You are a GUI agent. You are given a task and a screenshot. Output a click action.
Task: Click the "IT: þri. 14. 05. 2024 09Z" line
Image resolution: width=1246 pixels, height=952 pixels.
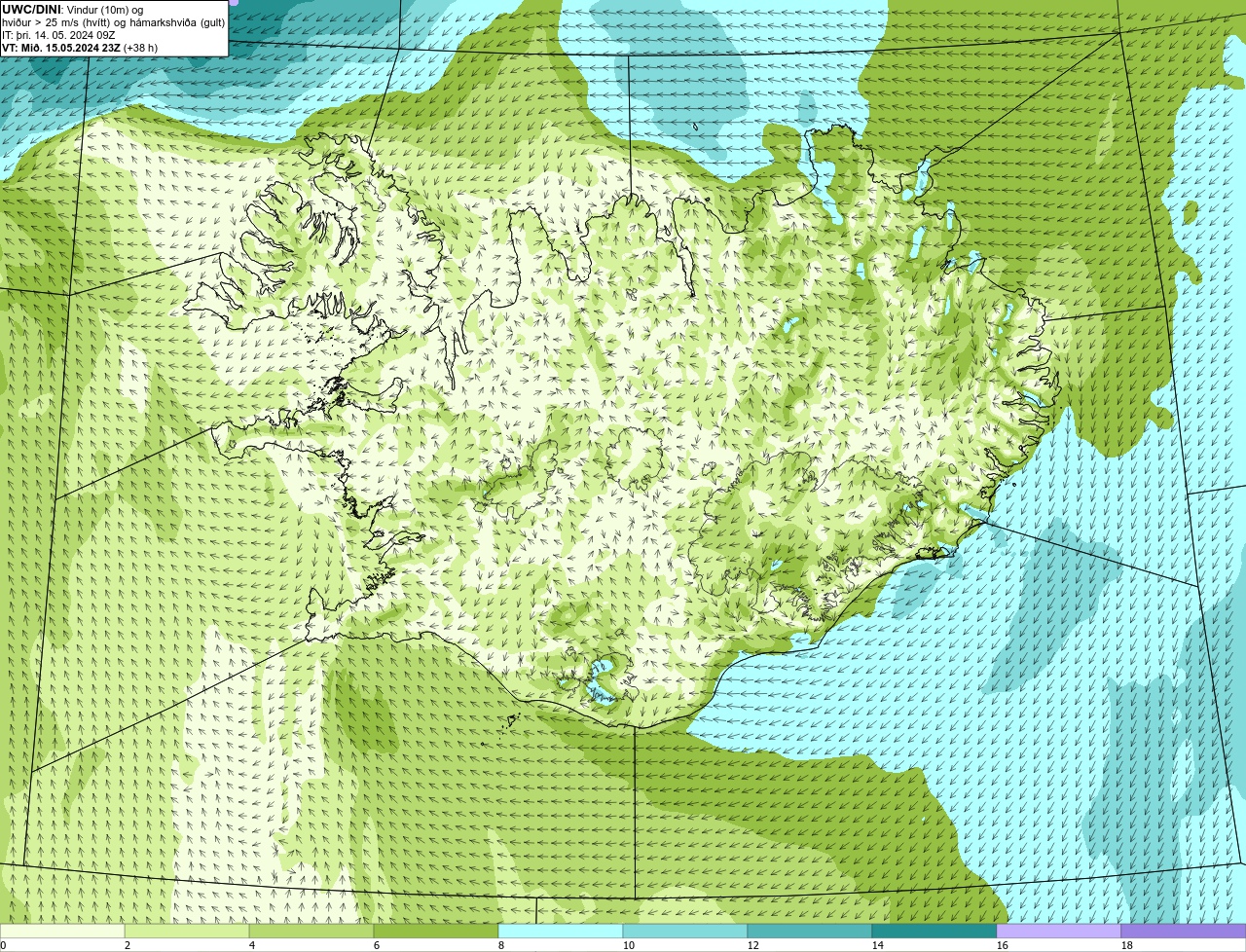(58, 35)
